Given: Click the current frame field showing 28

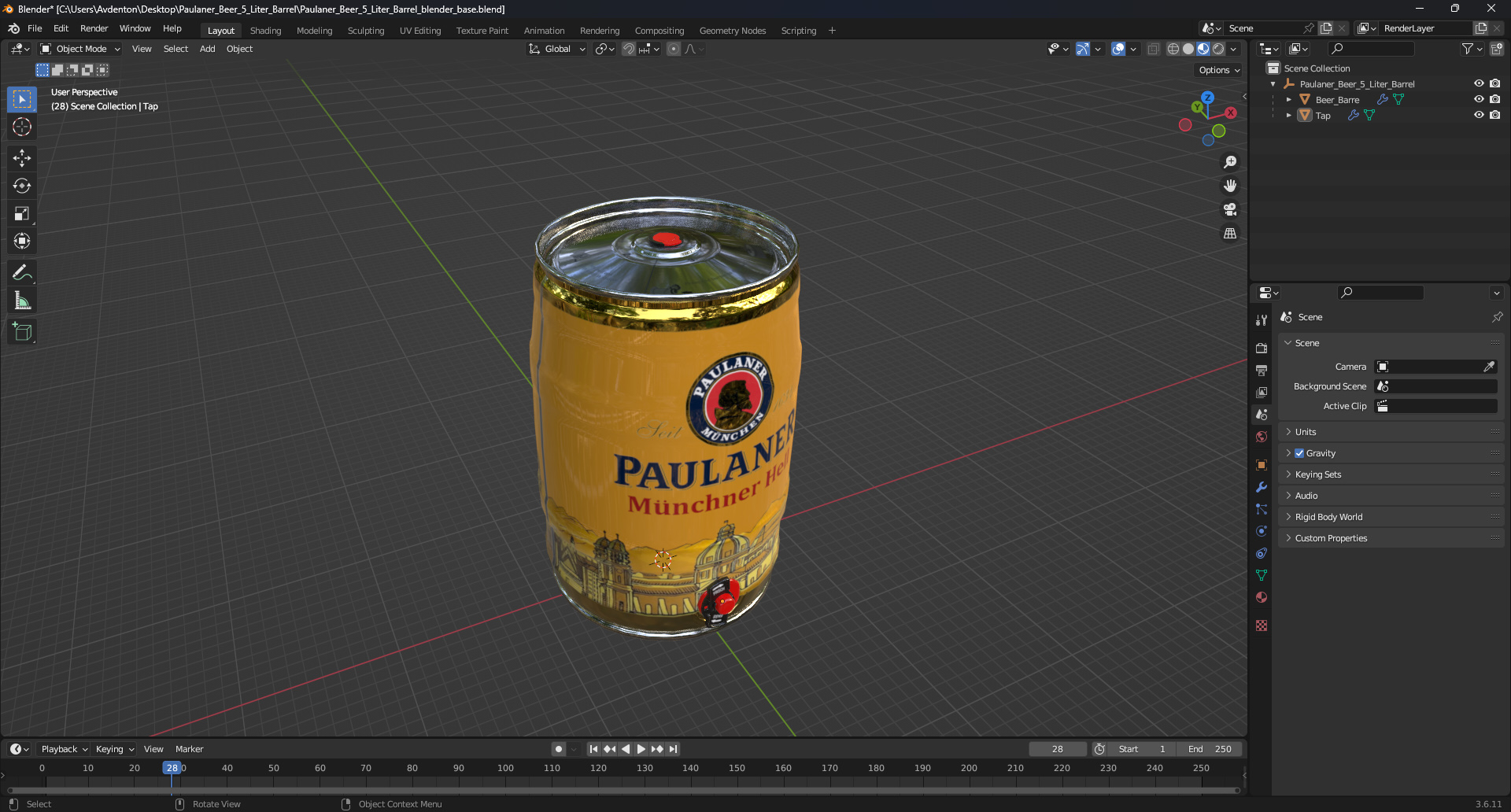Looking at the screenshot, I should pyautogui.click(x=1058, y=749).
